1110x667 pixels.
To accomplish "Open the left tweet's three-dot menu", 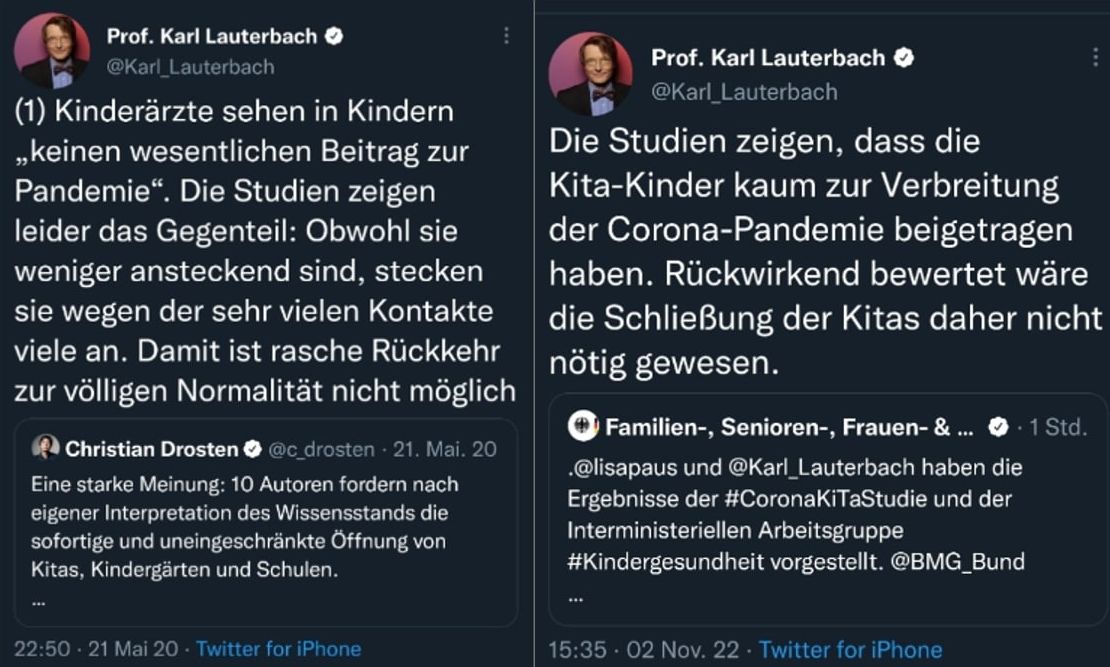I will click(x=506, y=36).
